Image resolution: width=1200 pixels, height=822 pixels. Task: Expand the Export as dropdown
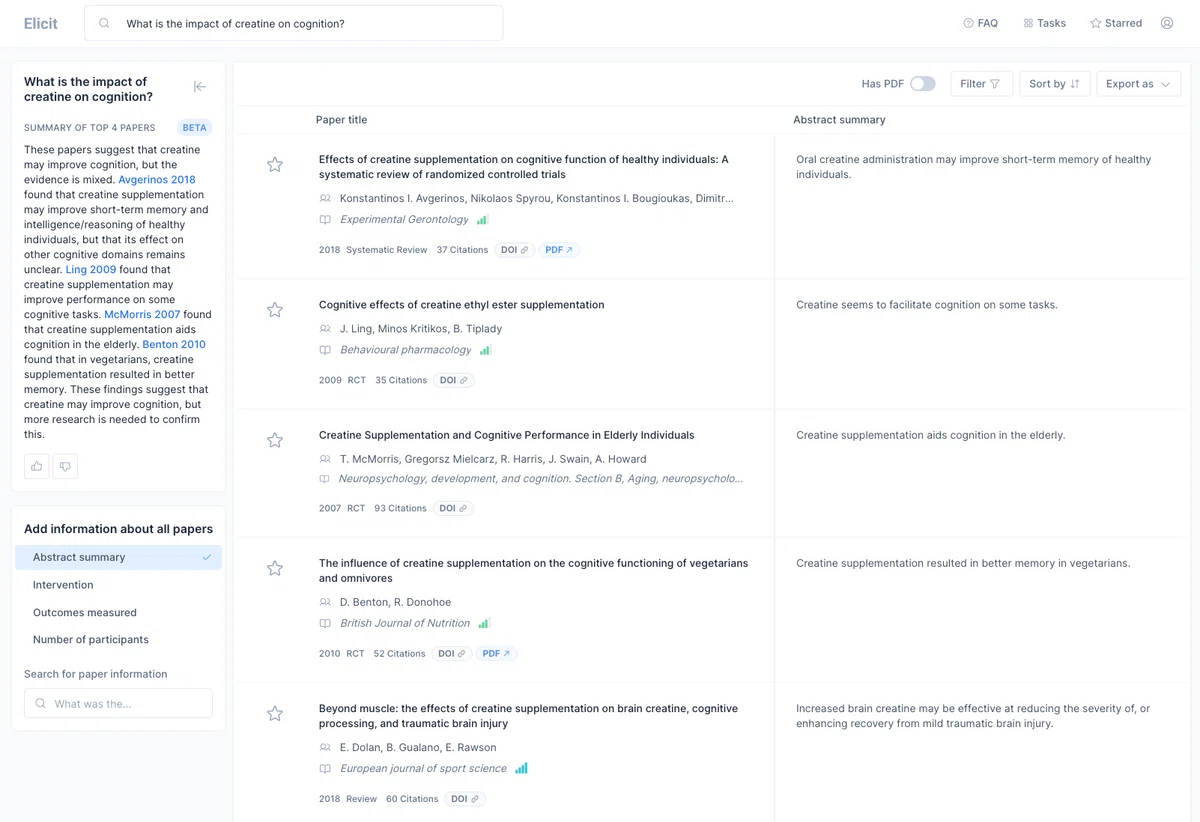click(1138, 84)
